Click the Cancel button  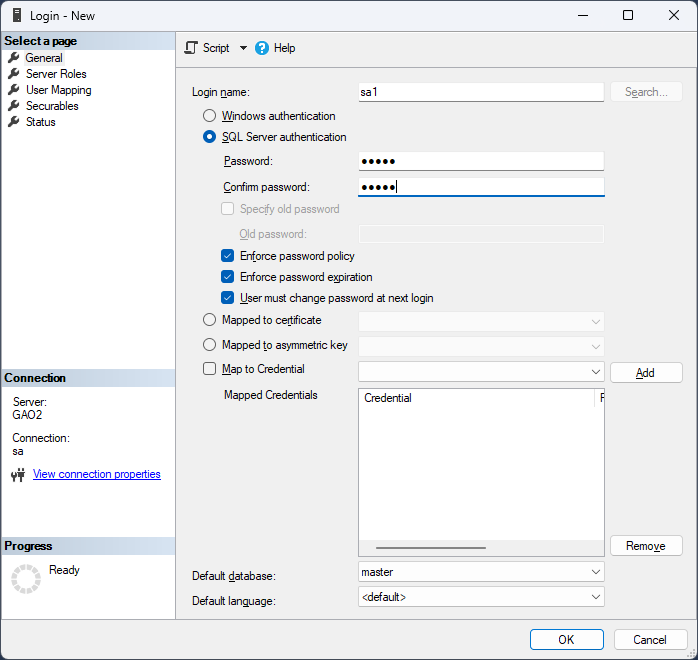click(x=650, y=640)
